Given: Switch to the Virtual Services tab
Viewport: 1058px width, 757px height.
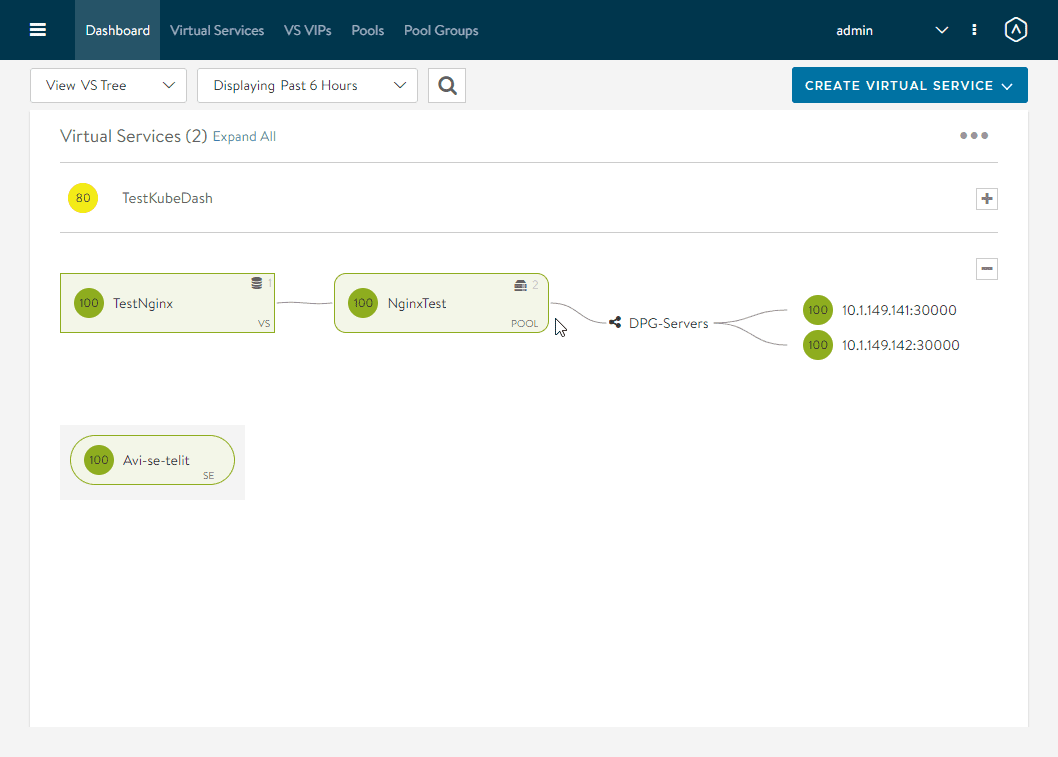Looking at the screenshot, I should (x=217, y=30).
